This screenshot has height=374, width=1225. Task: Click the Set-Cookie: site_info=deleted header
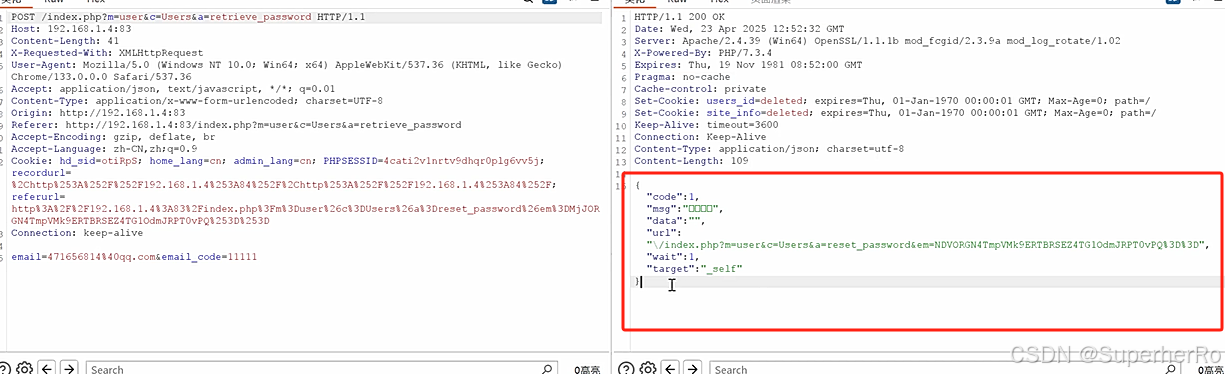895,112
